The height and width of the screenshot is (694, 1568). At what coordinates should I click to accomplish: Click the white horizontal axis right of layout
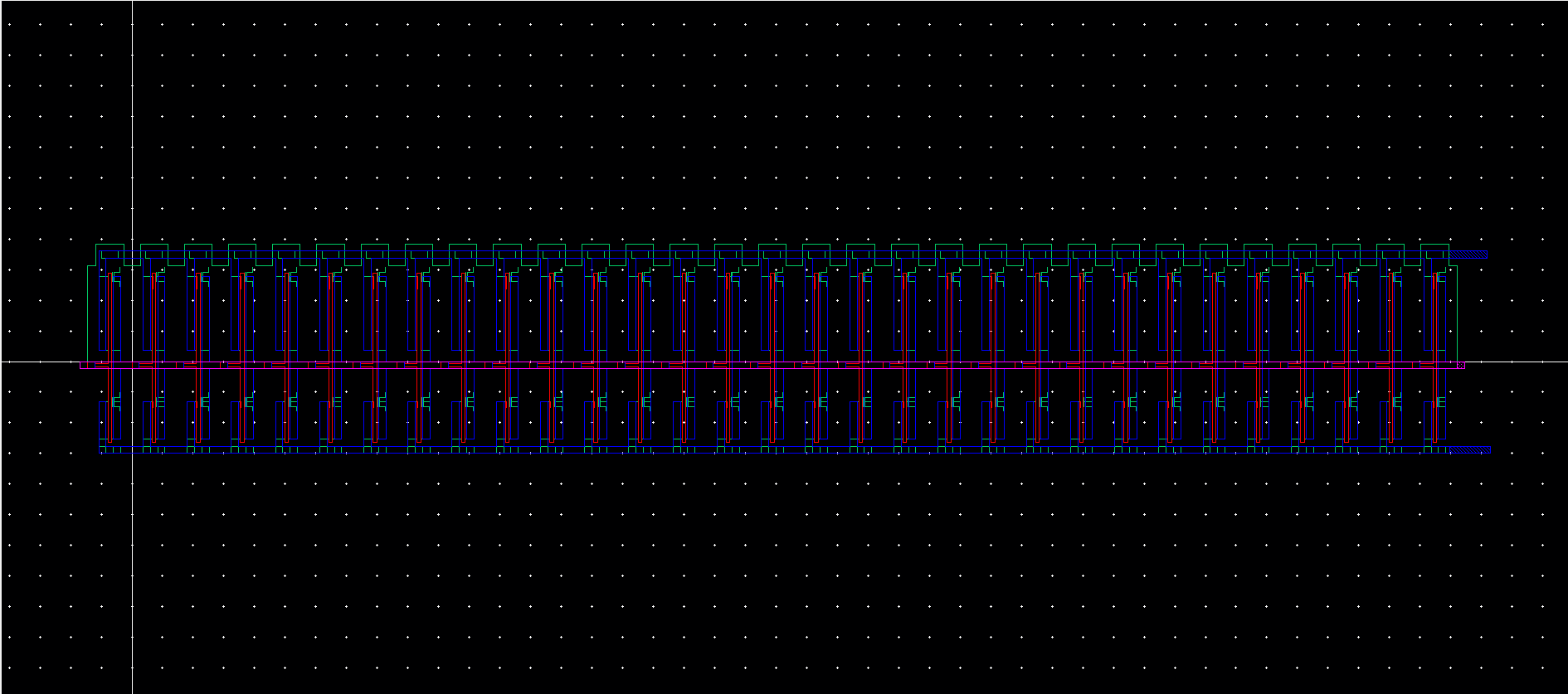[1518, 362]
